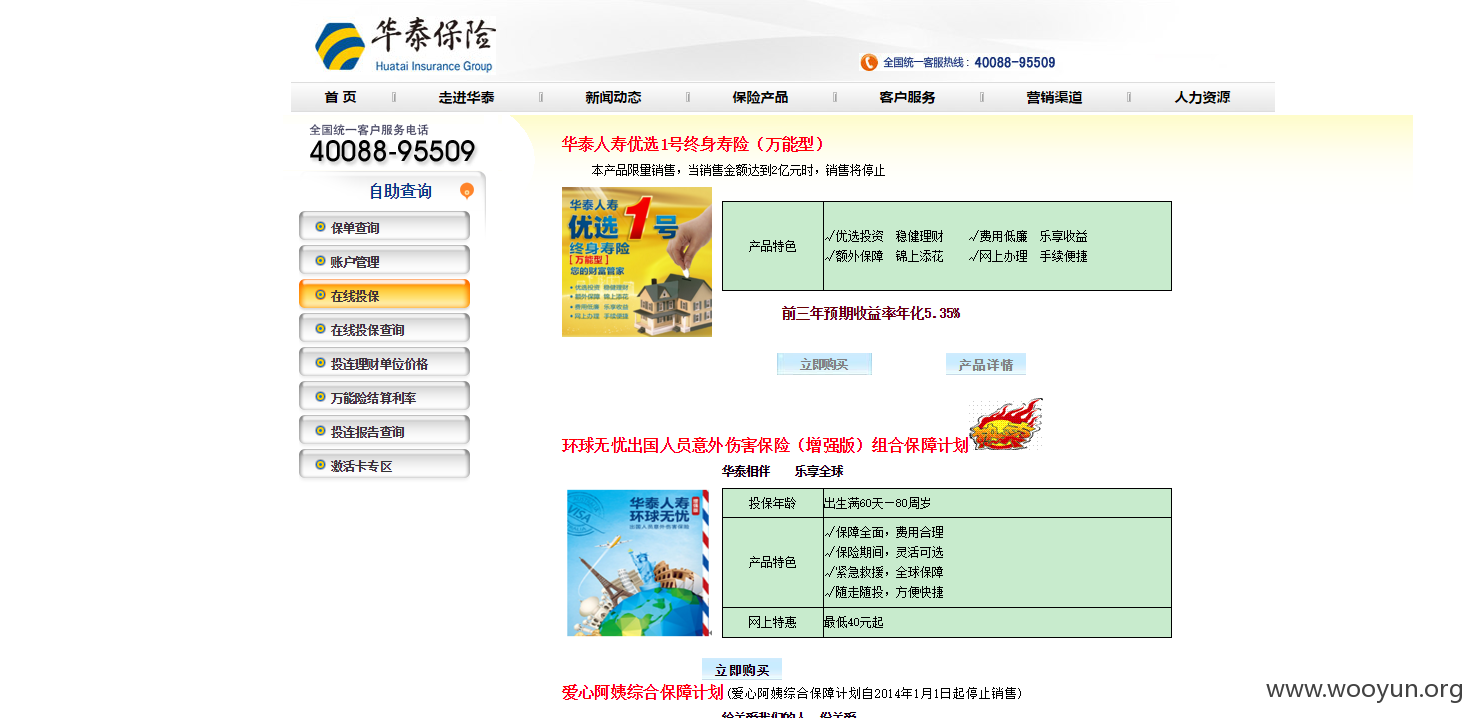The width and height of the screenshot is (1472, 718).
Task: Click the 华泰人寿优选1号终身寿险 title
Action: 693,144
